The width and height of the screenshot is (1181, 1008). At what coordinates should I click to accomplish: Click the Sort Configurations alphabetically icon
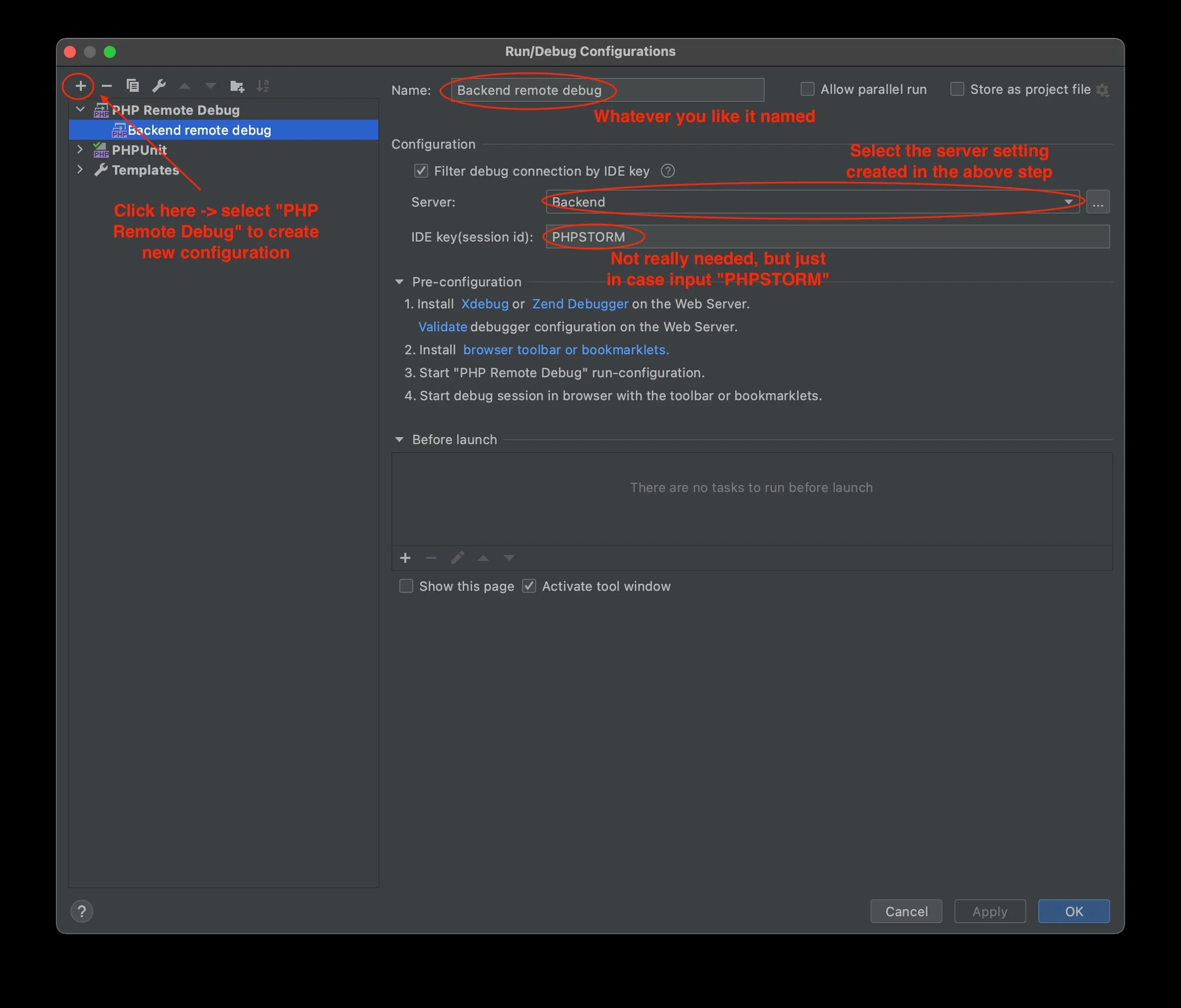click(263, 85)
